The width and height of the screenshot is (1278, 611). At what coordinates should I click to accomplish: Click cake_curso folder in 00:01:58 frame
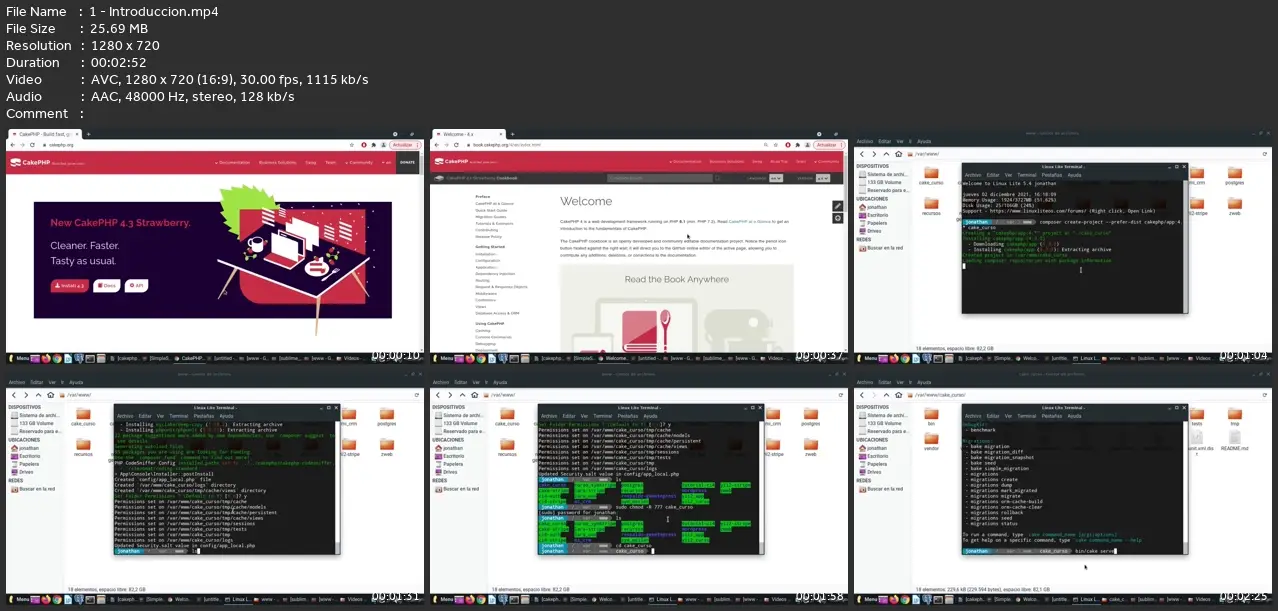(x=507, y=418)
